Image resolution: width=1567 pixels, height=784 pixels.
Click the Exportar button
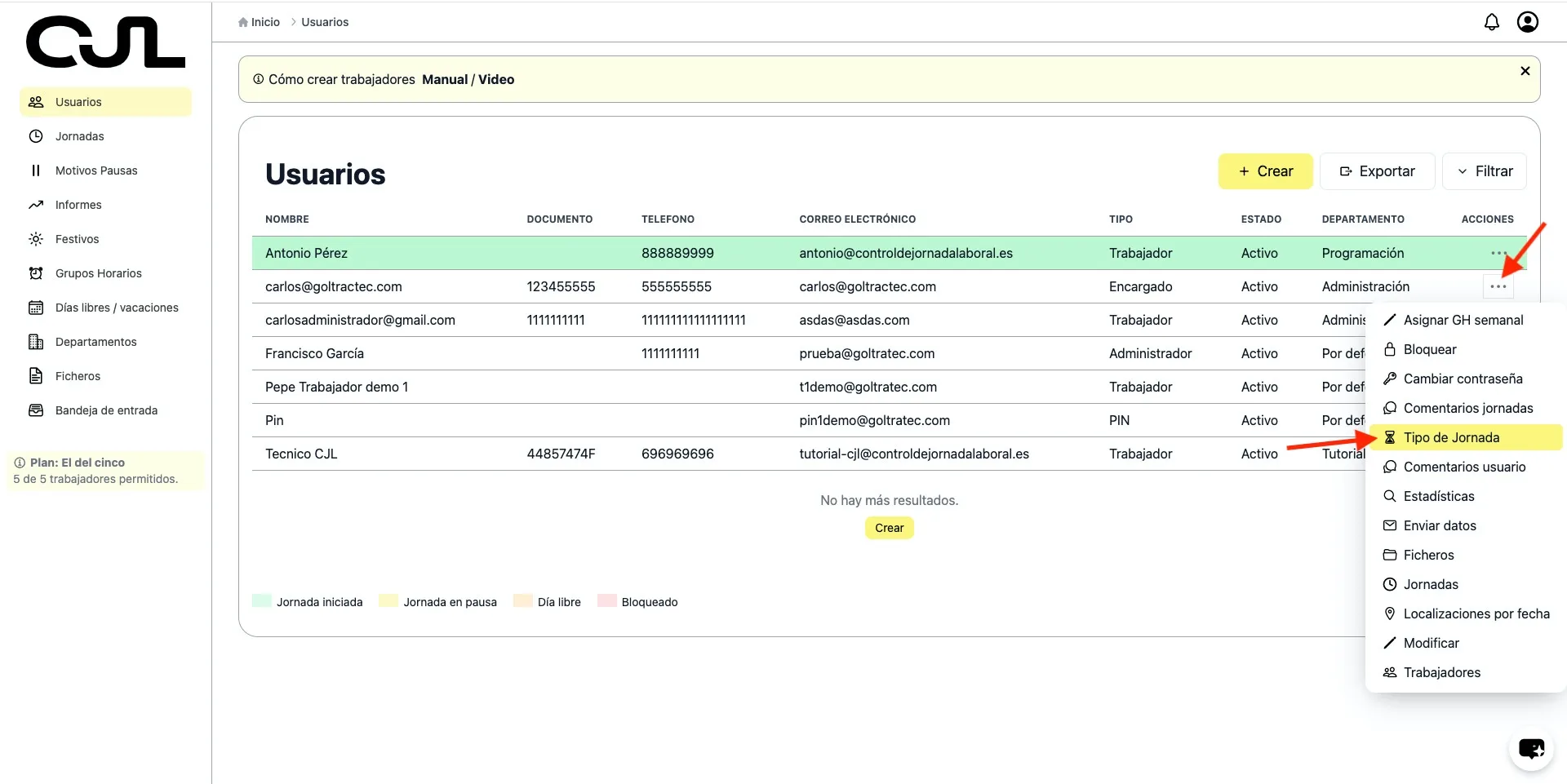pyautogui.click(x=1377, y=171)
